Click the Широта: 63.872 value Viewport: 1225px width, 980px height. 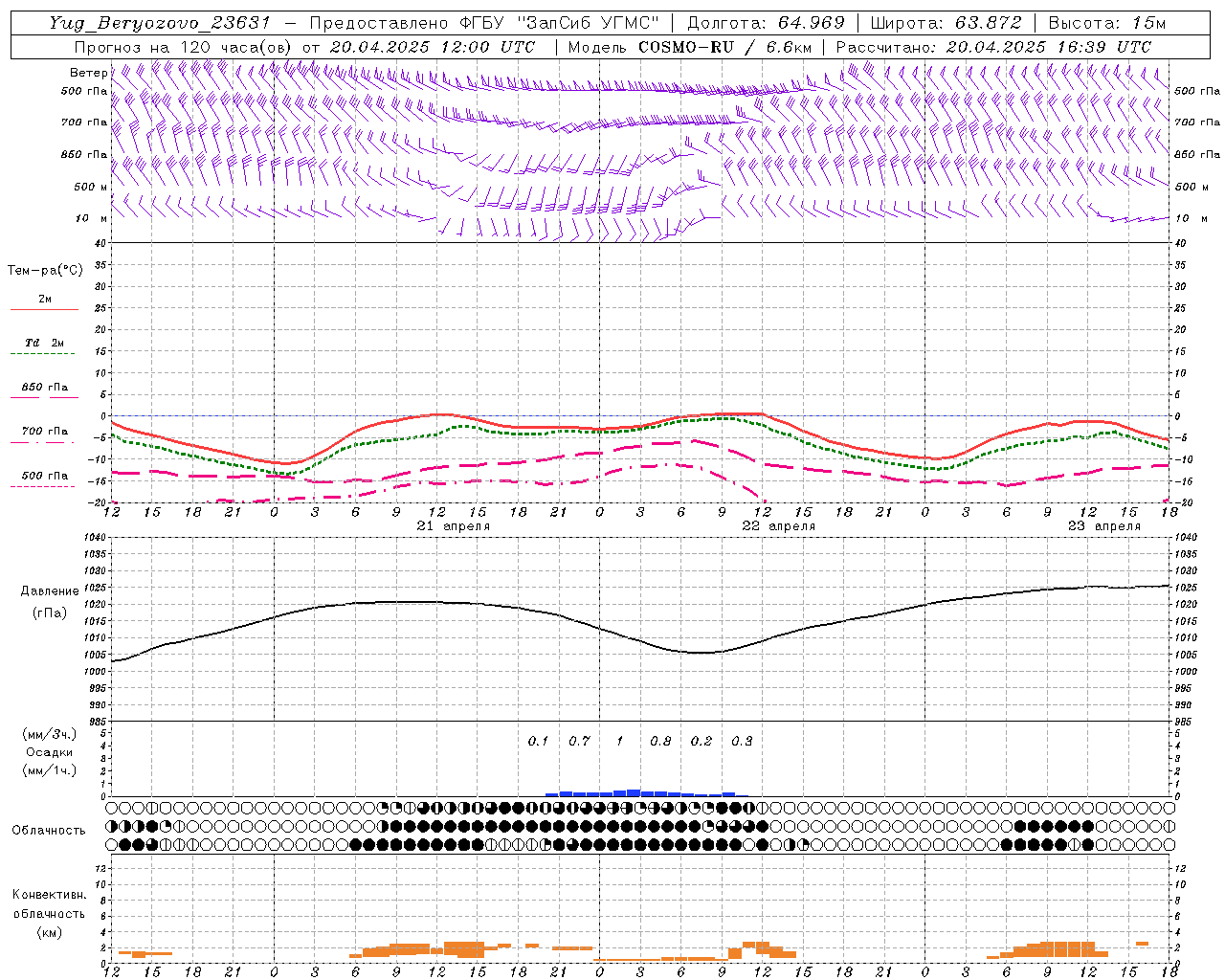point(946,23)
